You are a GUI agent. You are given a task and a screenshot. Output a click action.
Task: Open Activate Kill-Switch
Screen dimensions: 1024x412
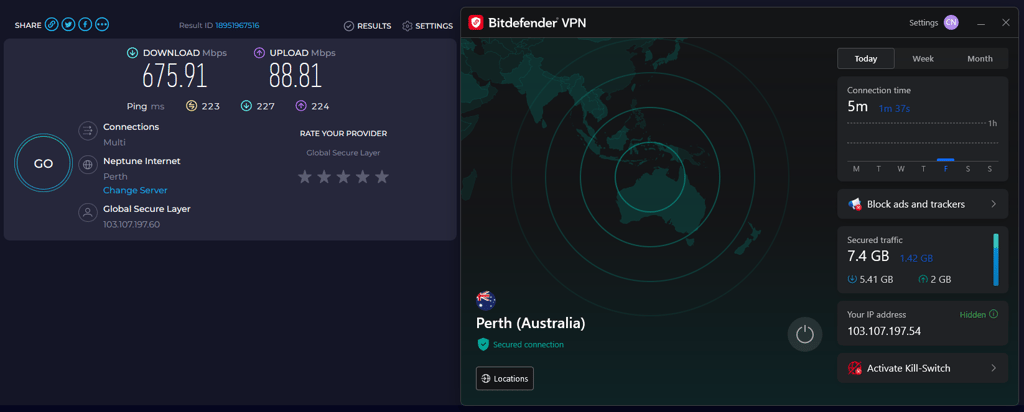923,368
